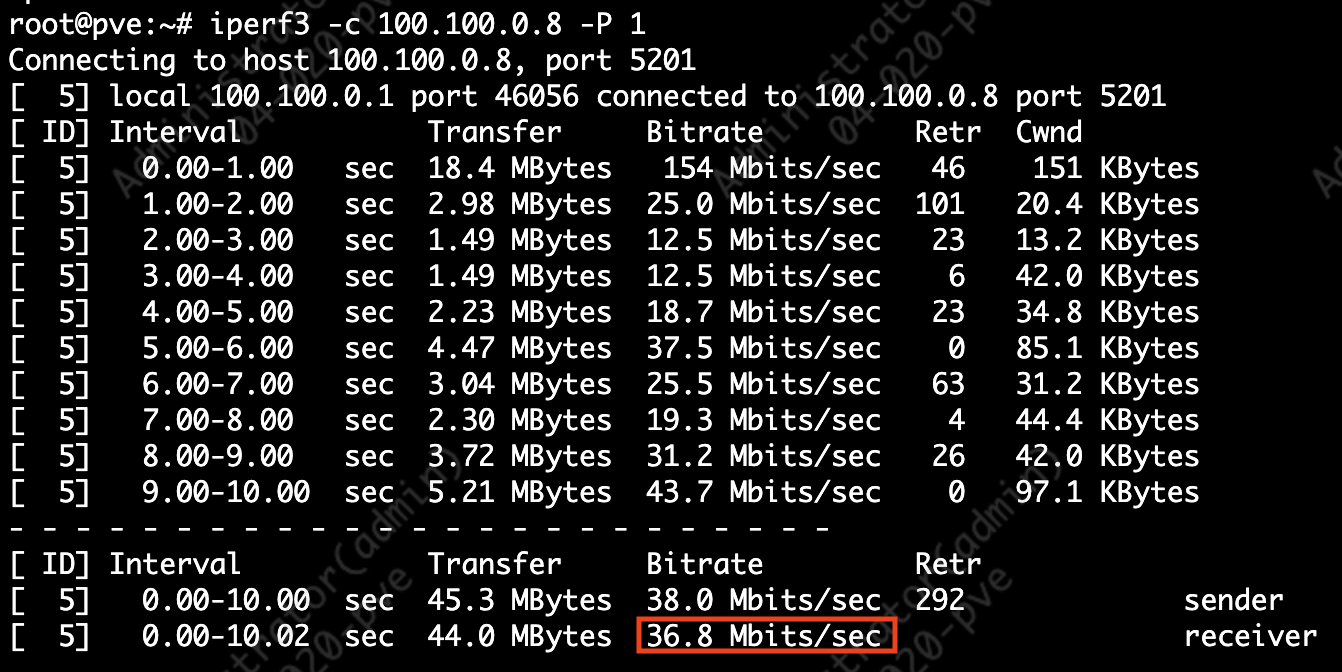
Task: Click the total retransmits value 292
Action: click(939, 600)
